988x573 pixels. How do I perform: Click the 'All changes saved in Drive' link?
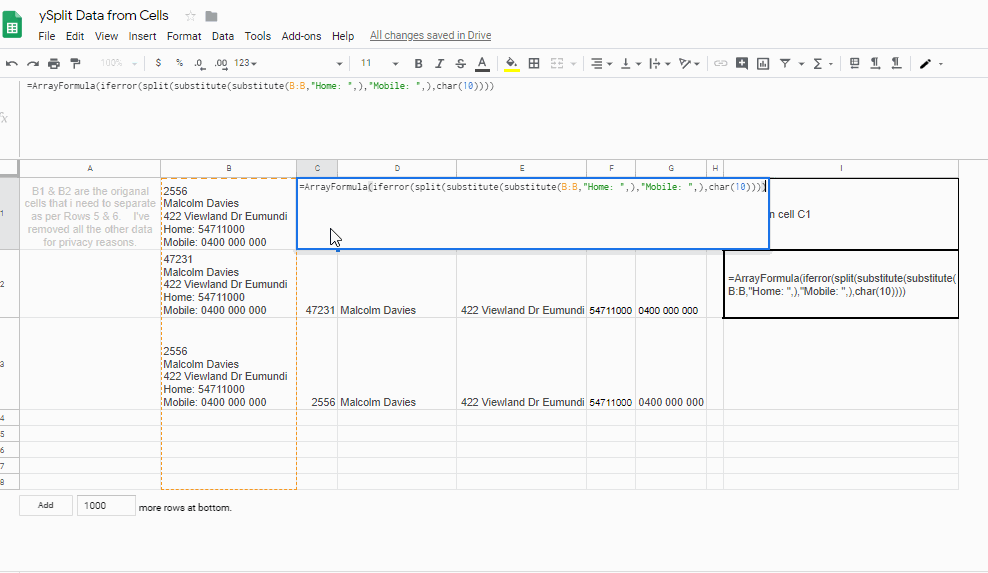click(x=430, y=35)
